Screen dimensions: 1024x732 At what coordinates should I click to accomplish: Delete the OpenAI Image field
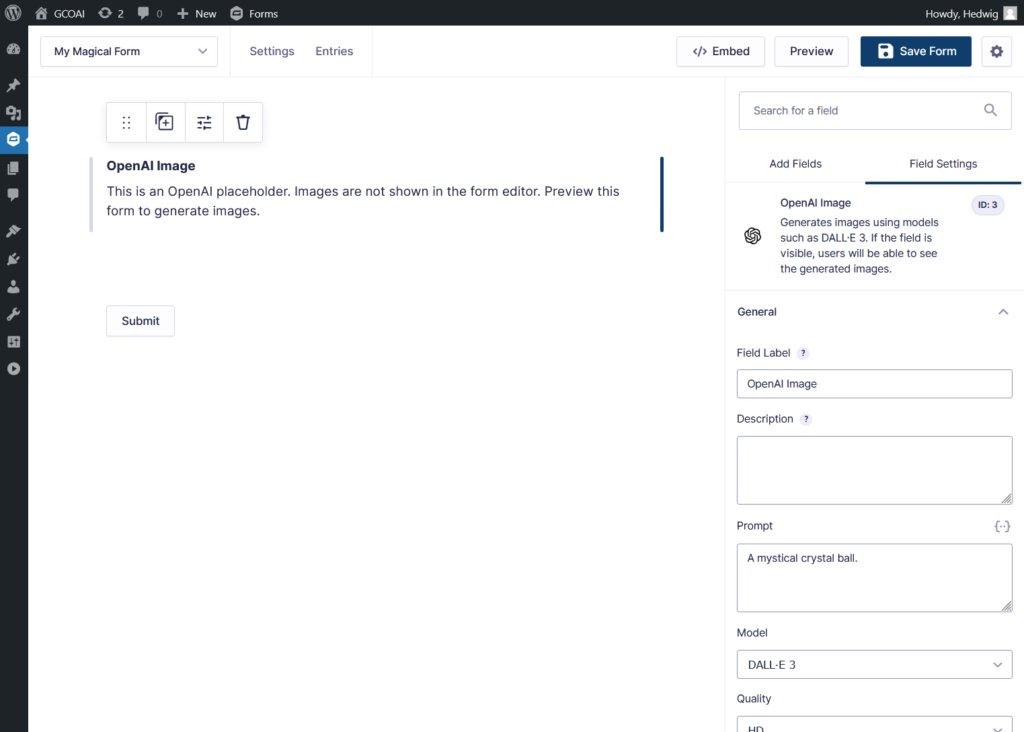(x=243, y=122)
